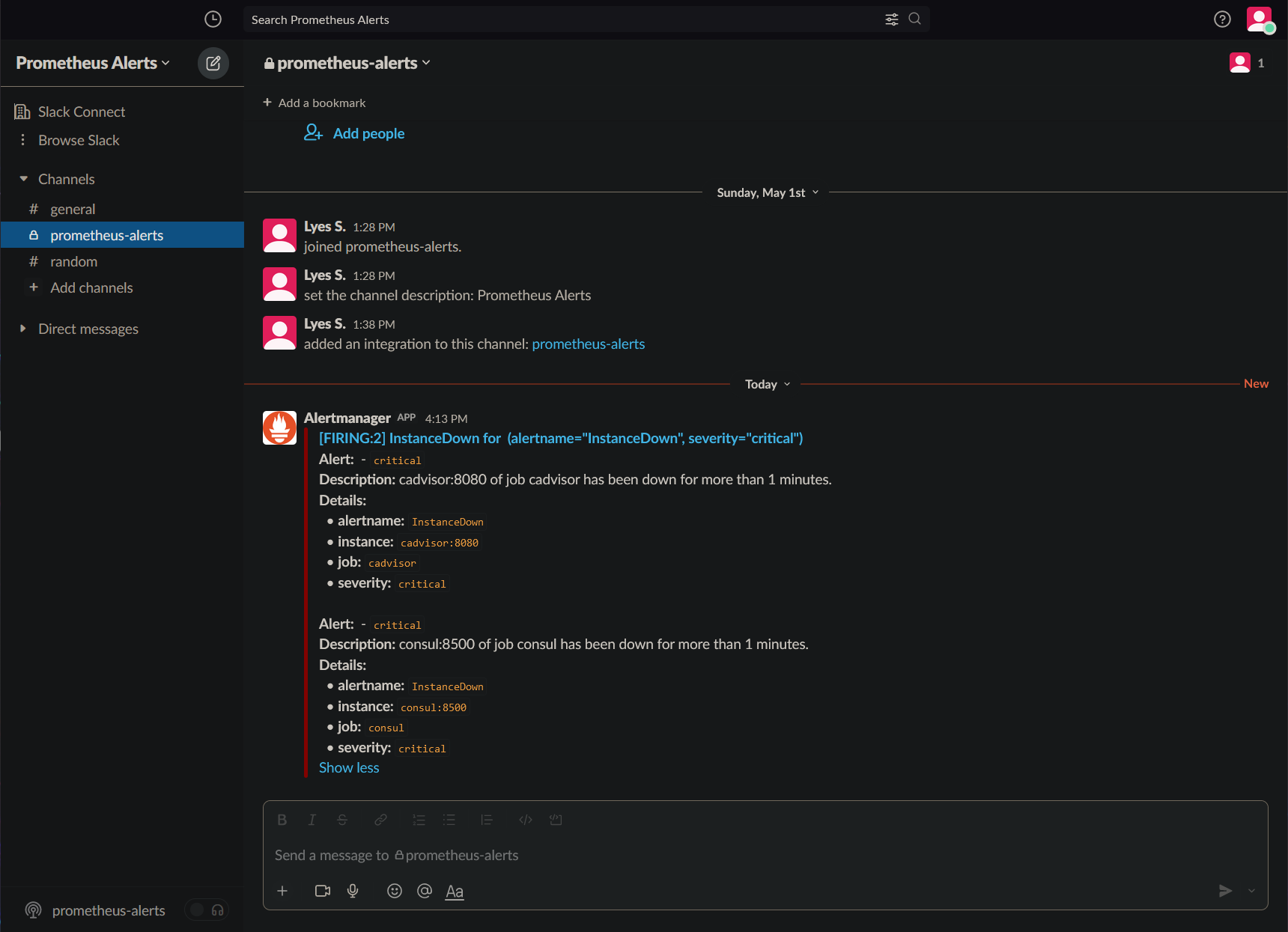Open user profile avatar in top bar
This screenshot has width=1288, height=932.
tap(1259, 19)
